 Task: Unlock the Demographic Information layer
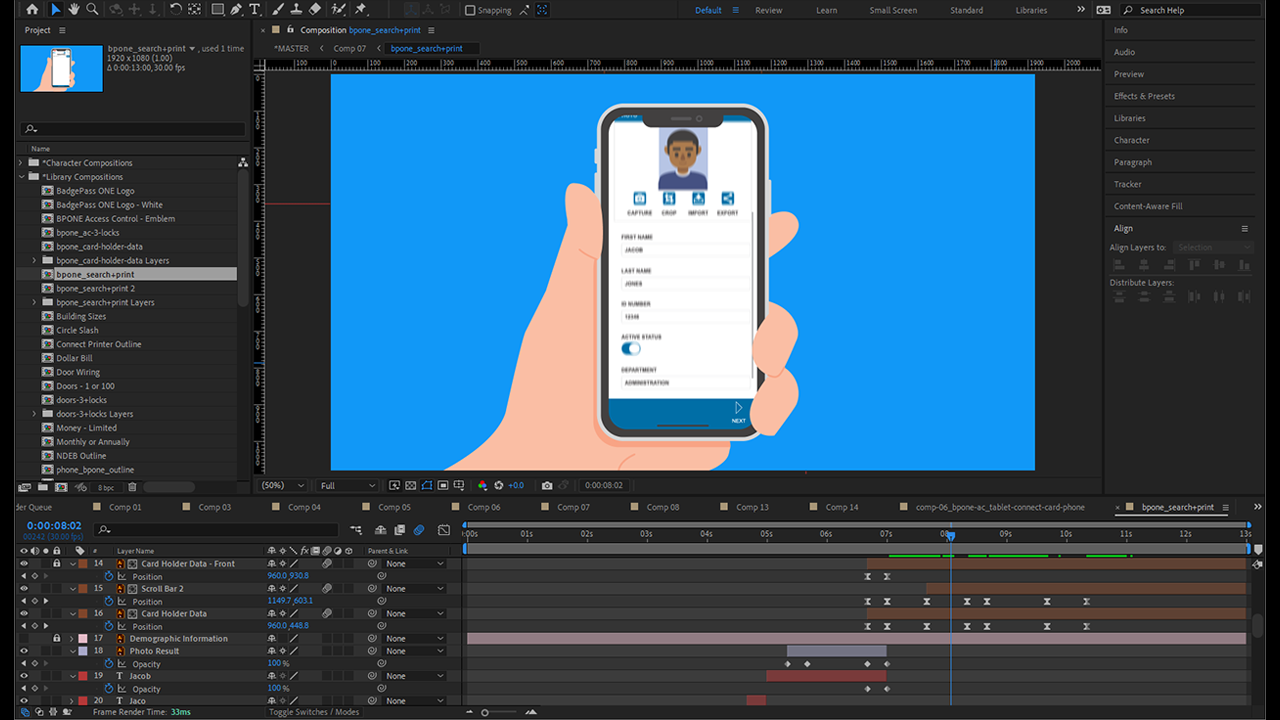(x=56, y=638)
